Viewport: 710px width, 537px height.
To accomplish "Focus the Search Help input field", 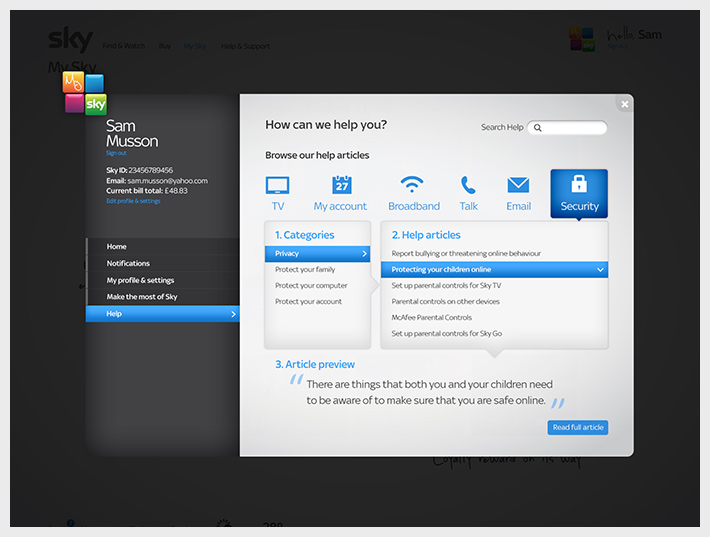I will click(x=567, y=128).
